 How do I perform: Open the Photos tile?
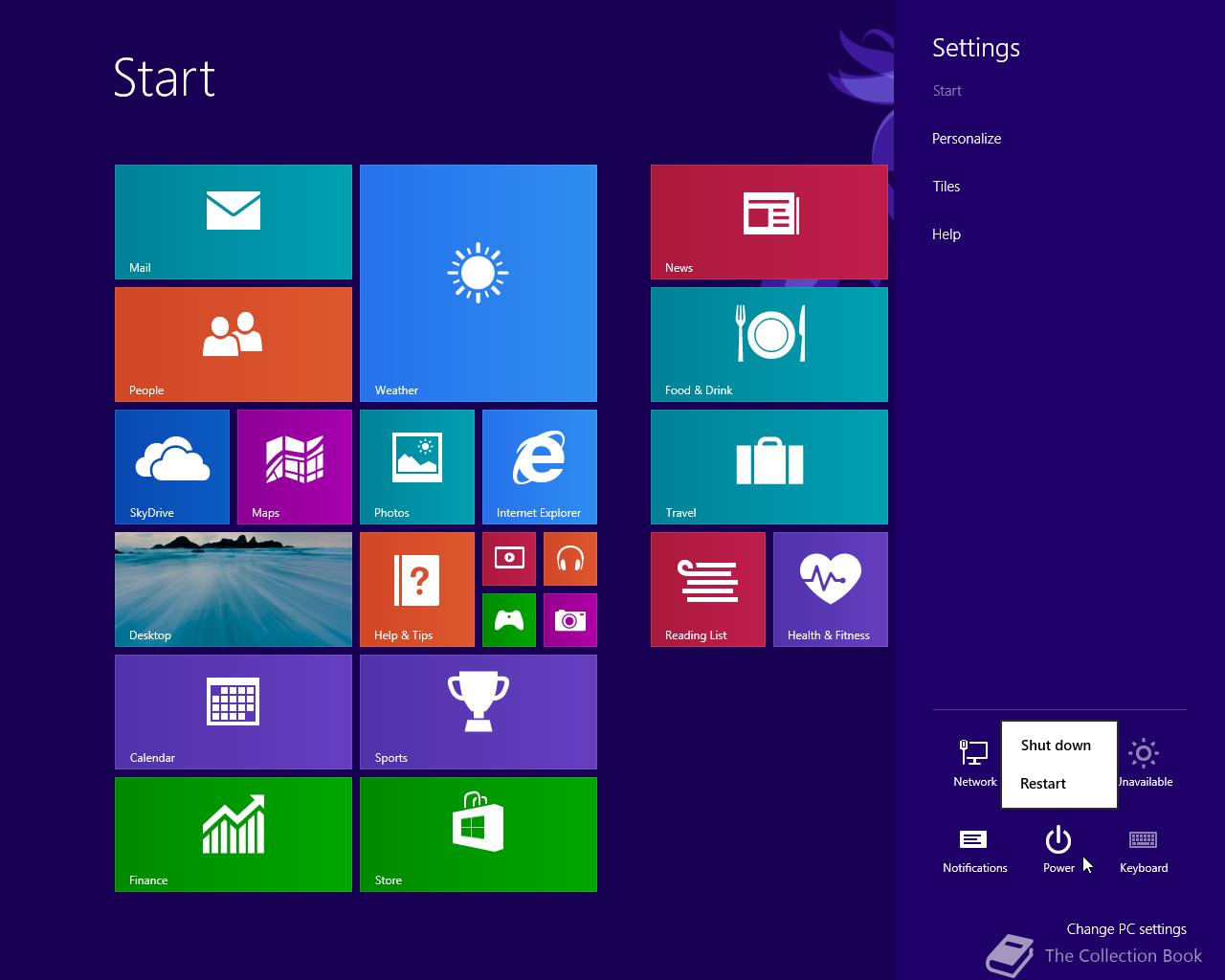[417, 467]
